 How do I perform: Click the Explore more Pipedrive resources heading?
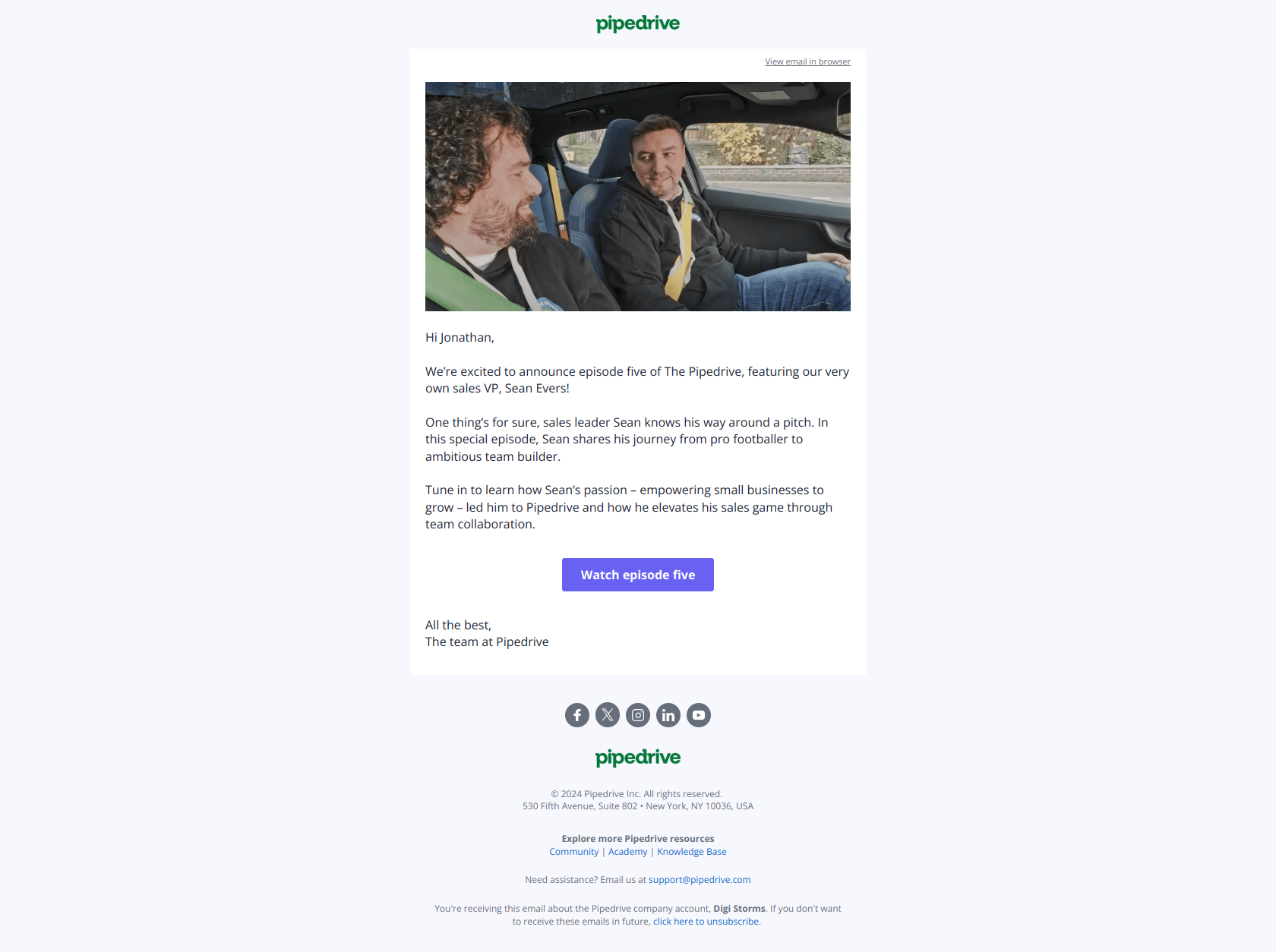638,839
